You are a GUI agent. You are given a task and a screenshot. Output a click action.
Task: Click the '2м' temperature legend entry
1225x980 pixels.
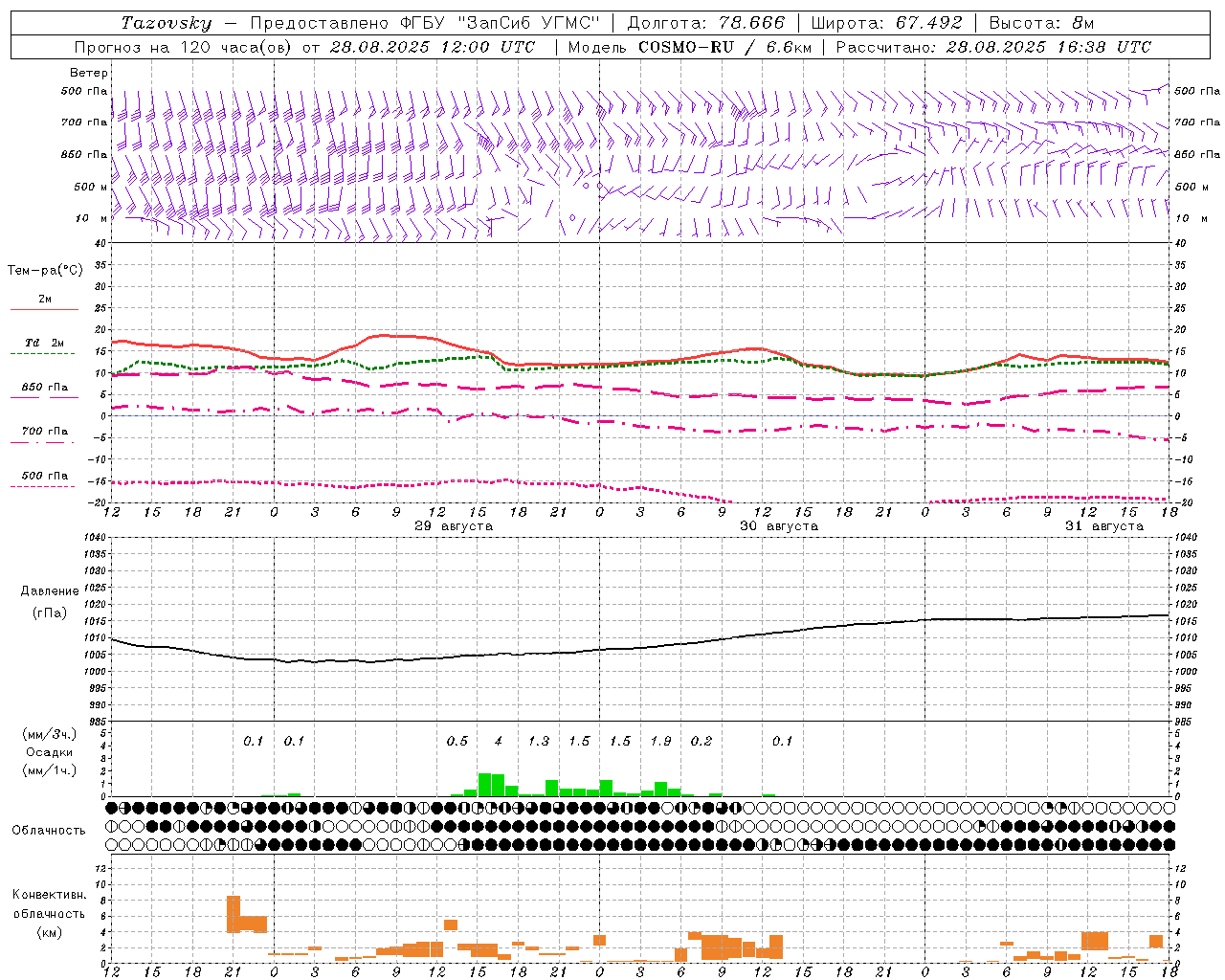(x=45, y=299)
